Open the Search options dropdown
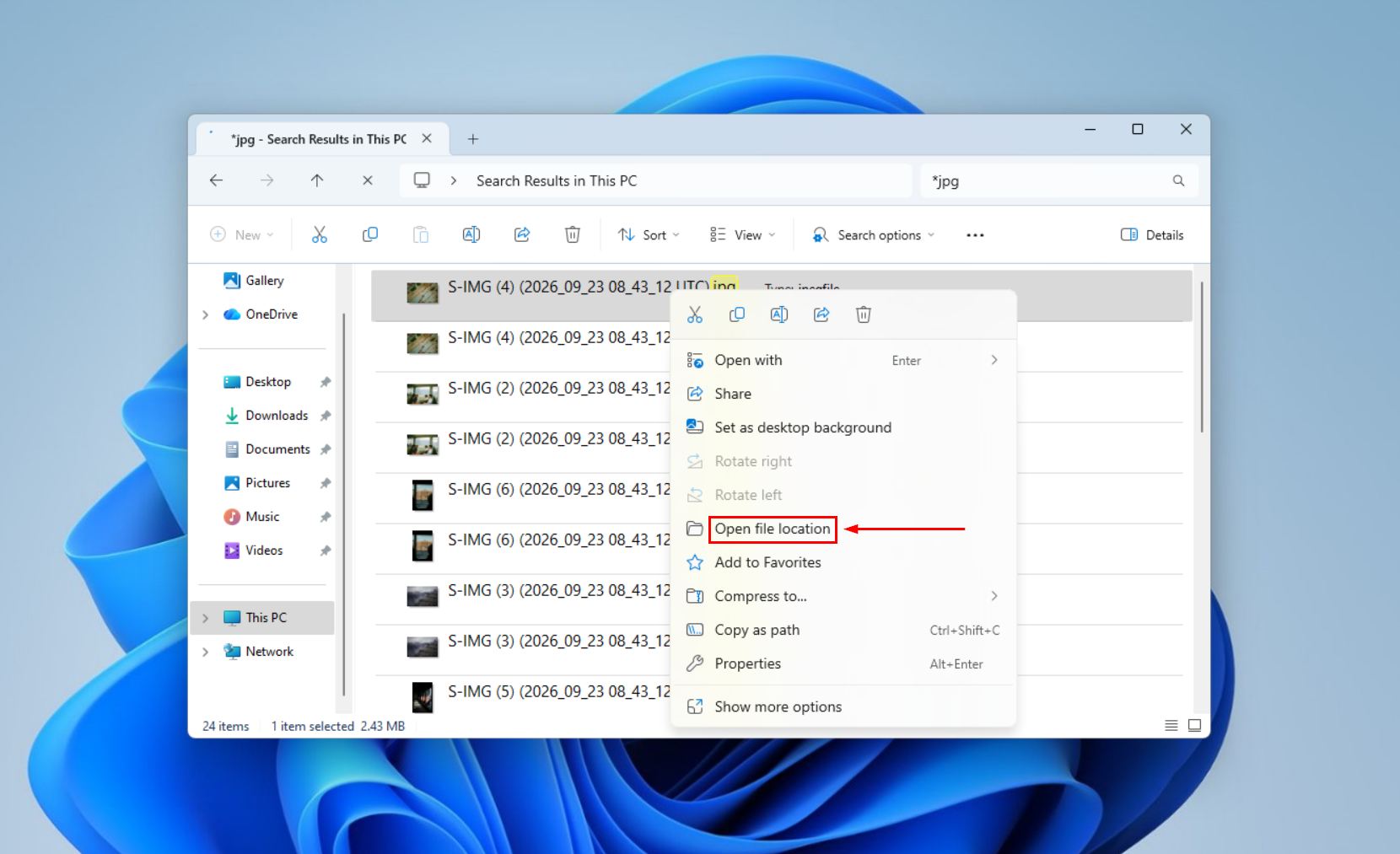Screen dimensions: 1400x854 tap(873, 235)
